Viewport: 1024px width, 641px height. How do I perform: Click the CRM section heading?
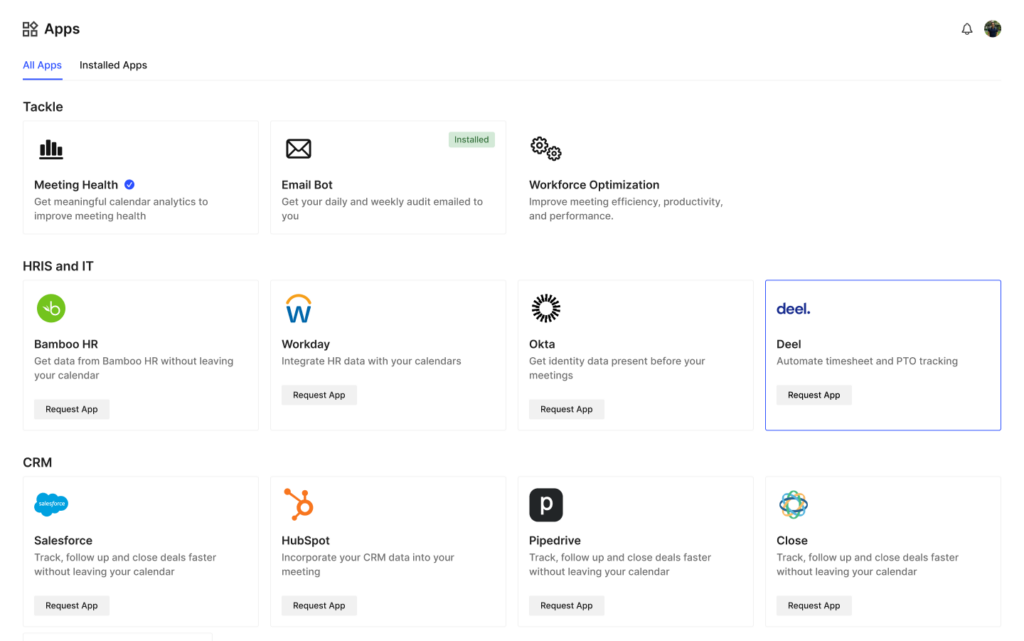(37, 463)
